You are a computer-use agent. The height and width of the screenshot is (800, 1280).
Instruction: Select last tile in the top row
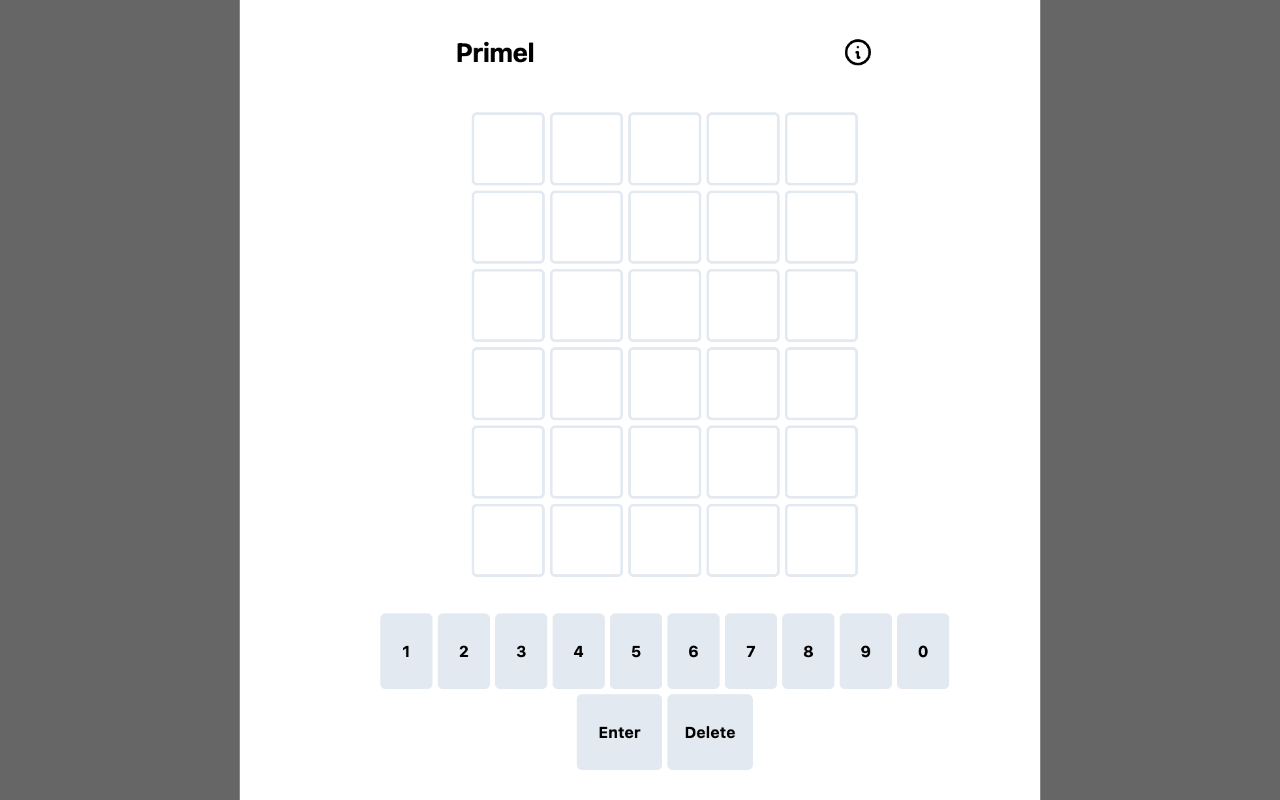tap(821, 149)
